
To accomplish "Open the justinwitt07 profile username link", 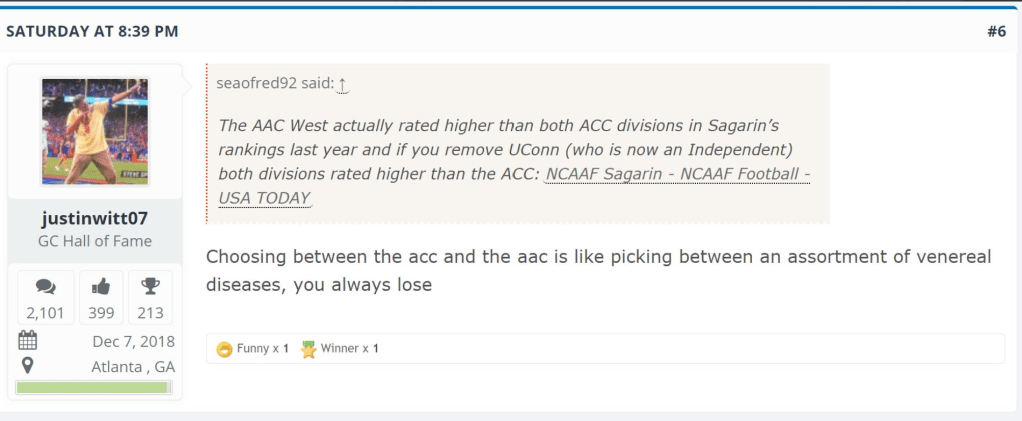I will 95,218.
